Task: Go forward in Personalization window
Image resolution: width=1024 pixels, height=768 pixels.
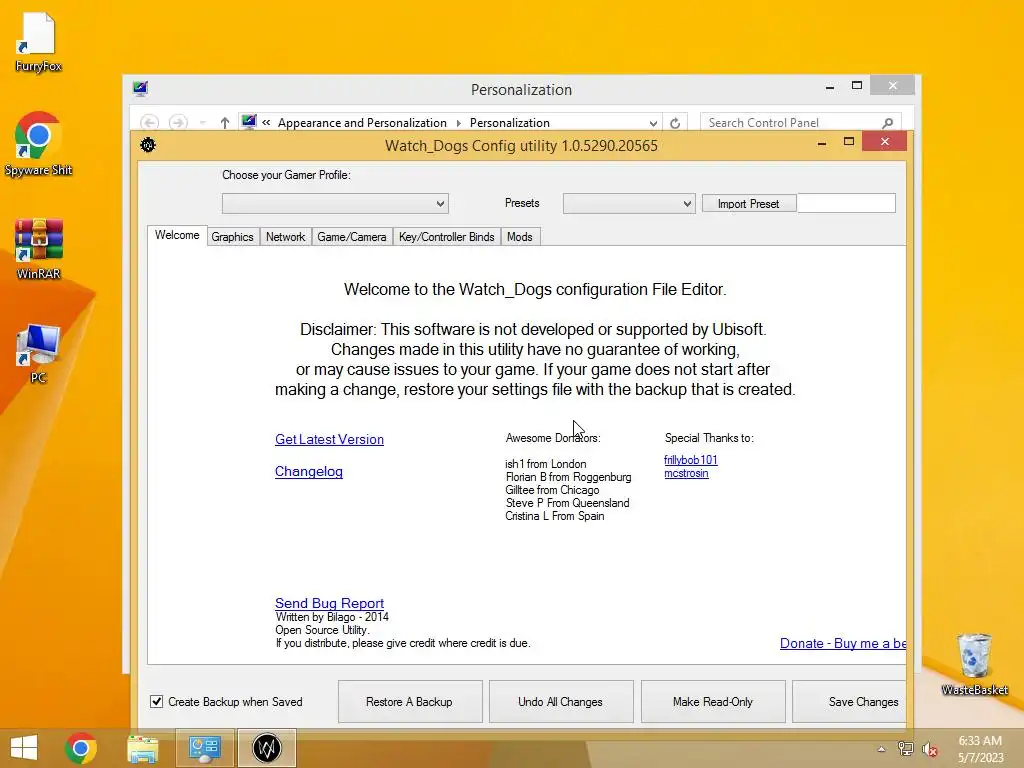Action: pos(178,122)
